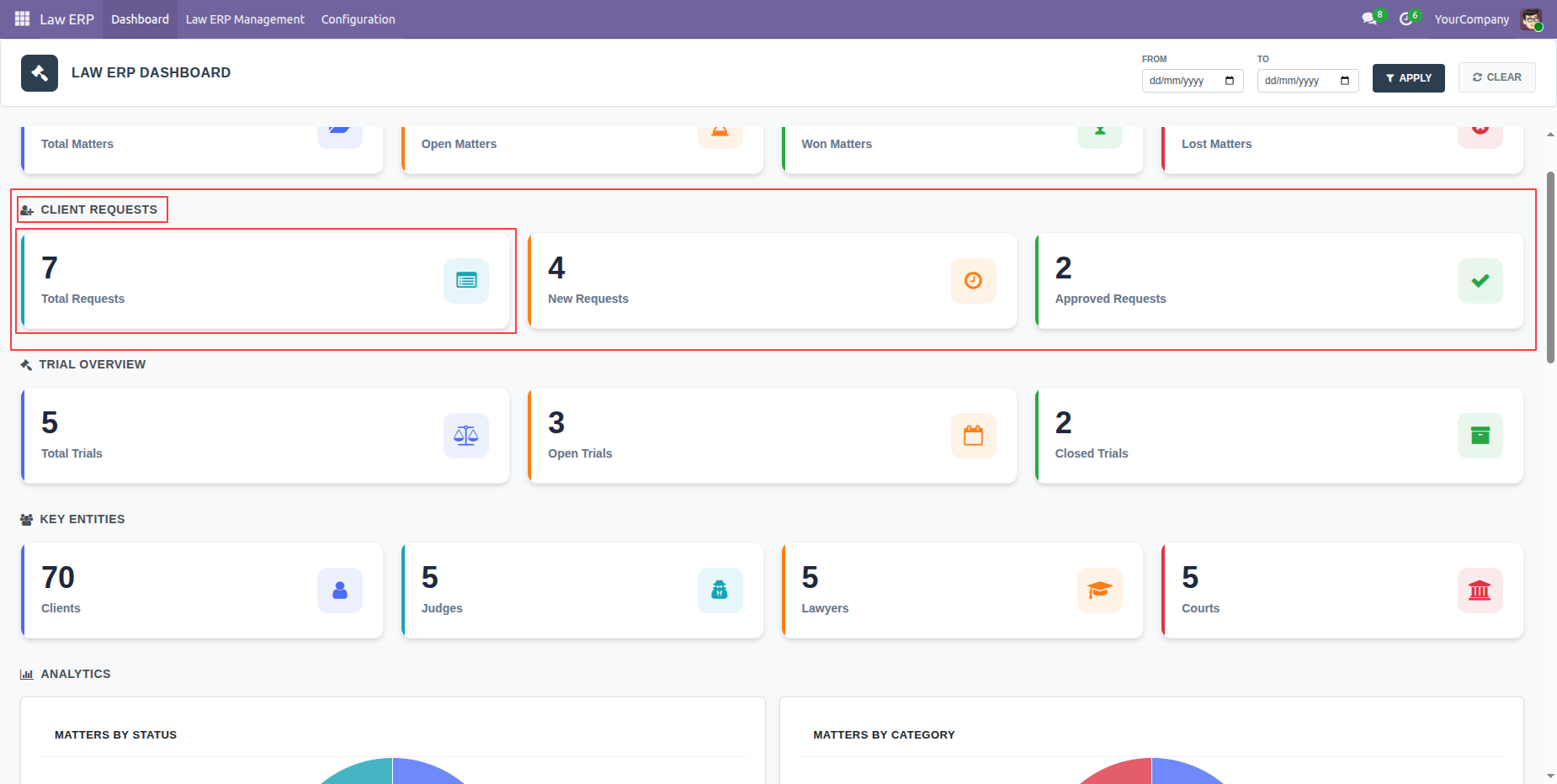Click the New Requests clock icon
The height and width of the screenshot is (784, 1557).
point(974,281)
